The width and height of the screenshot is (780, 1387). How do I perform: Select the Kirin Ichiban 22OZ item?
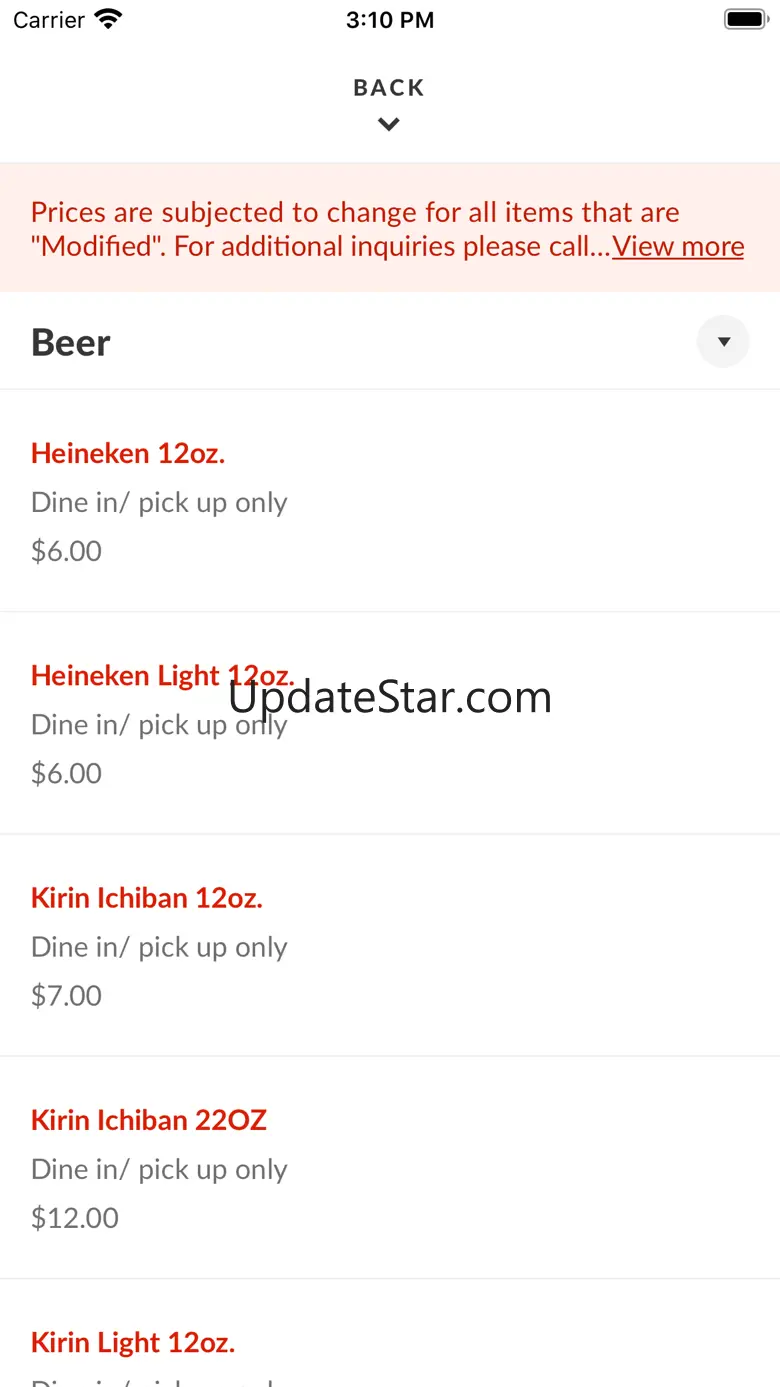[149, 1120]
